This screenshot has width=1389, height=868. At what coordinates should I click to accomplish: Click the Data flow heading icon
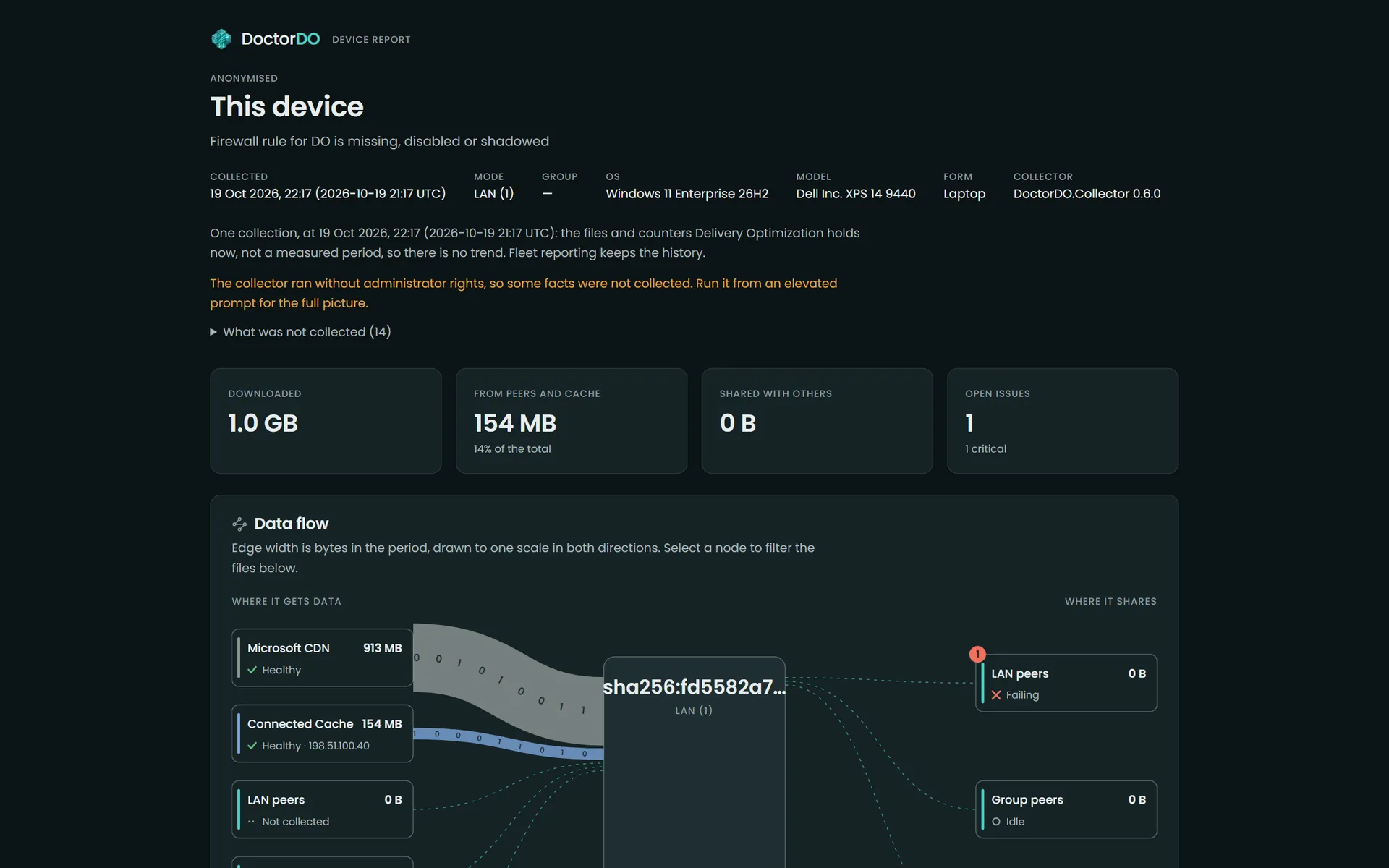[x=239, y=524]
